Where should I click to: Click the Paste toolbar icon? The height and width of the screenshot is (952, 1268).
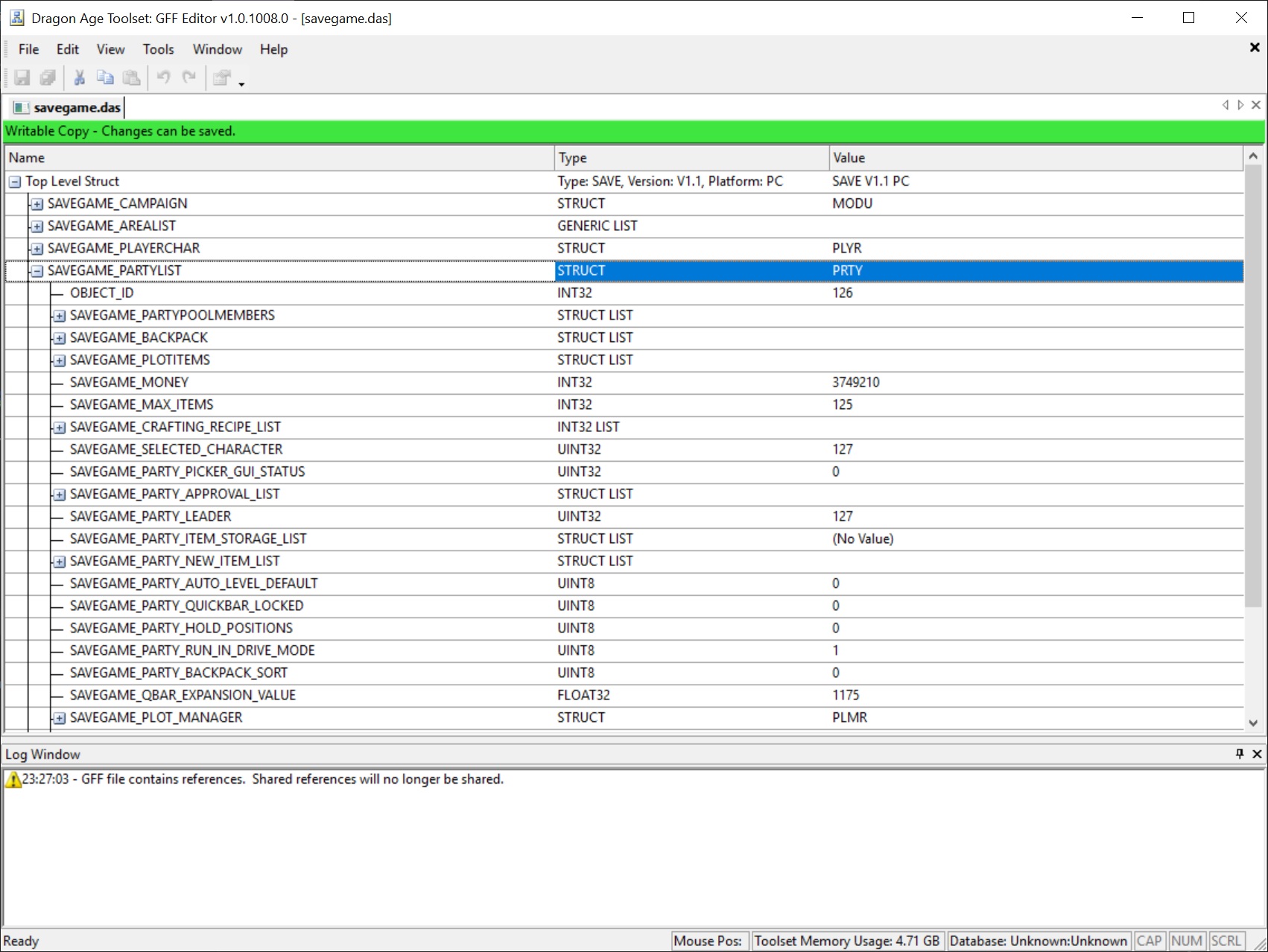pos(131,77)
